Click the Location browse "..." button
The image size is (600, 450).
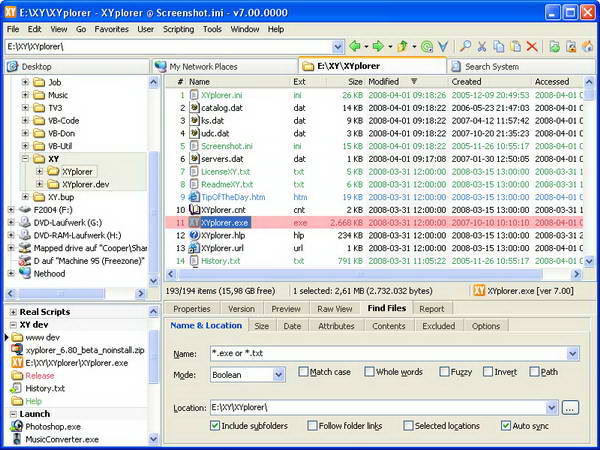click(569, 407)
